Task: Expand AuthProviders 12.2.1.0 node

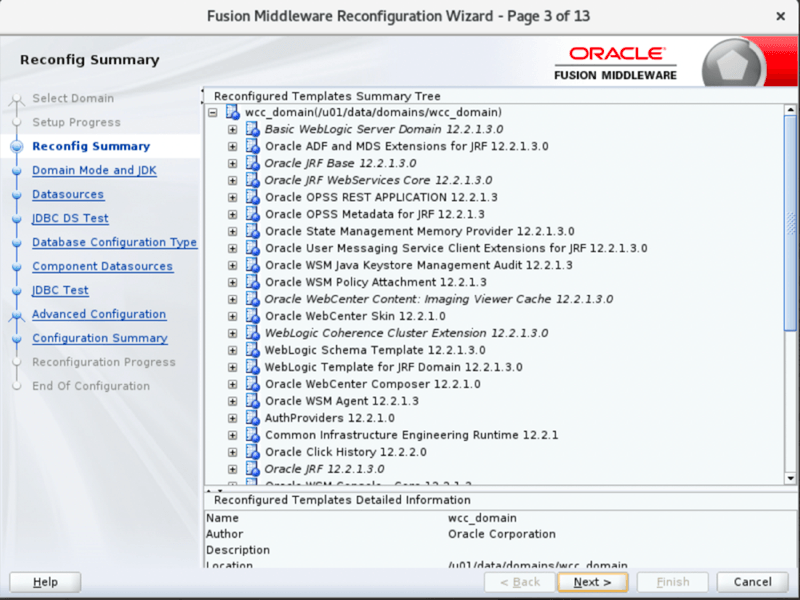Action: (x=233, y=418)
